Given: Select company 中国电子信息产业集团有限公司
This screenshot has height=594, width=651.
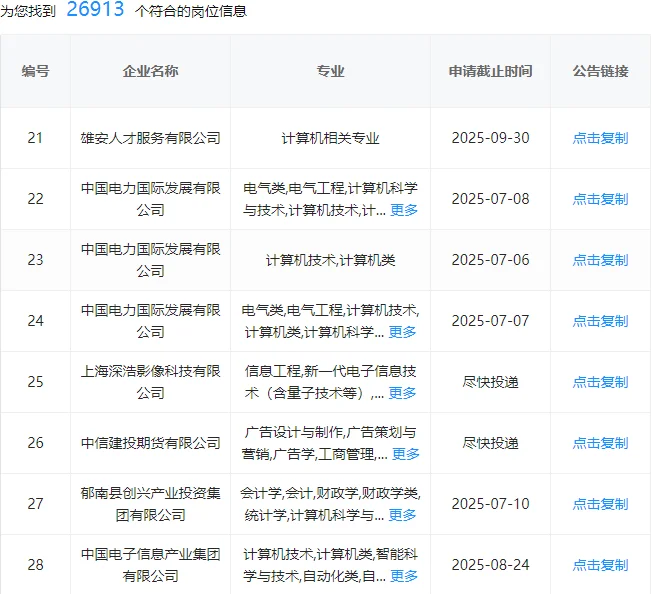Looking at the screenshot, I should point(150,565).
